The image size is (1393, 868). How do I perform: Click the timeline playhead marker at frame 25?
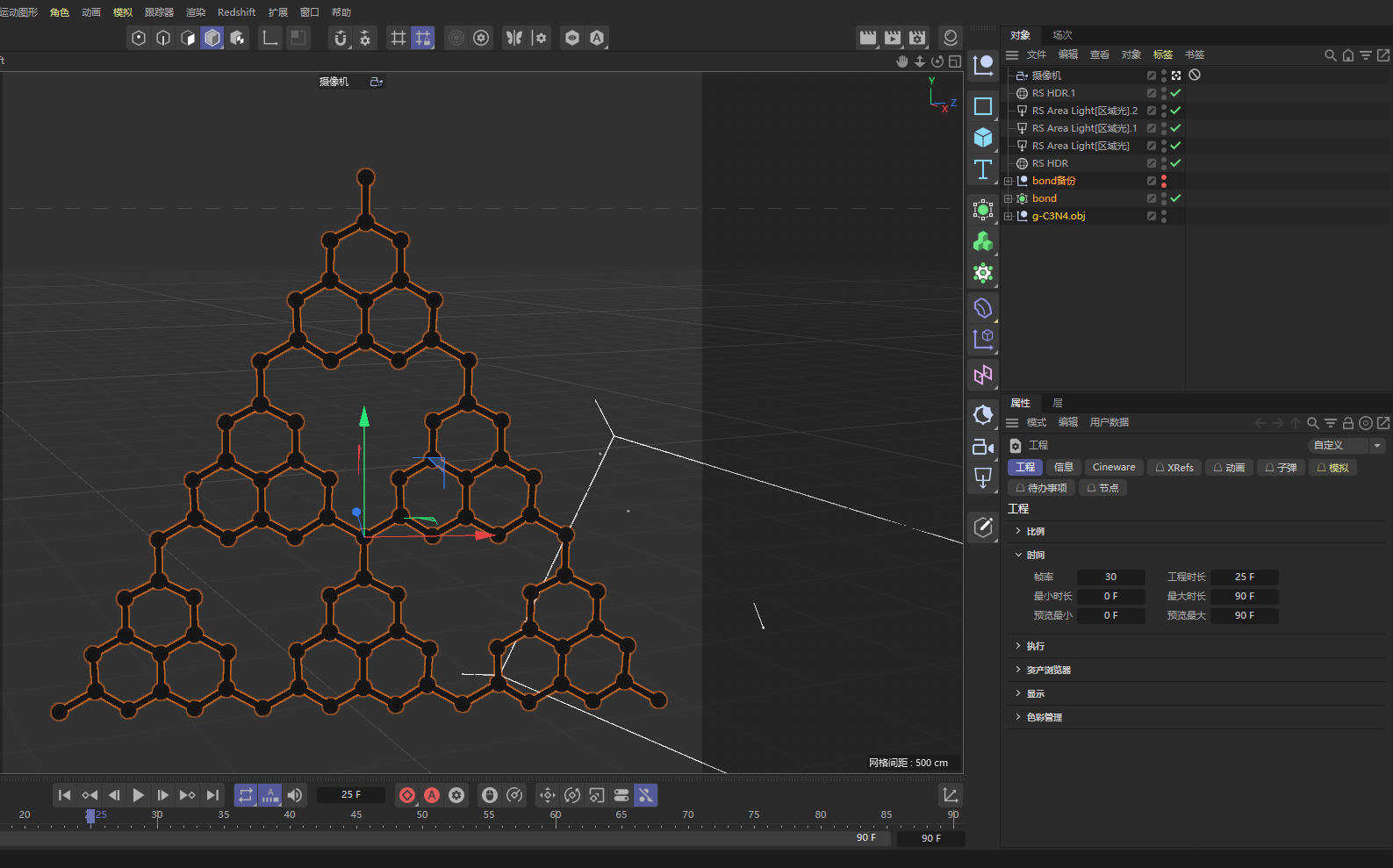click(90, 816)
